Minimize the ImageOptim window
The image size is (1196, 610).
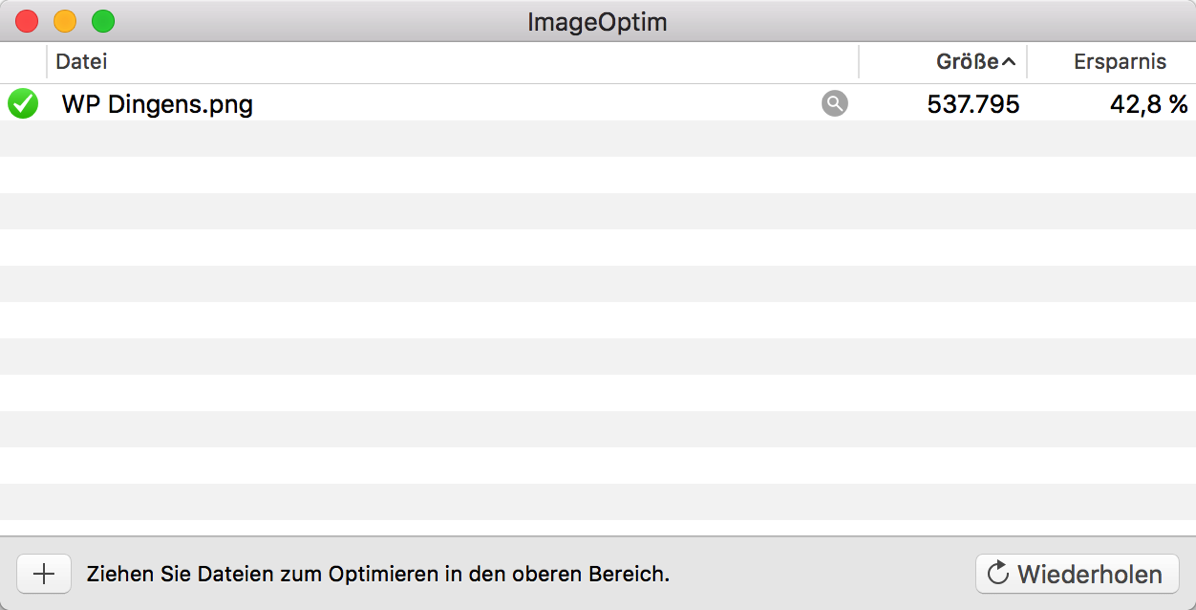[65, 21]
